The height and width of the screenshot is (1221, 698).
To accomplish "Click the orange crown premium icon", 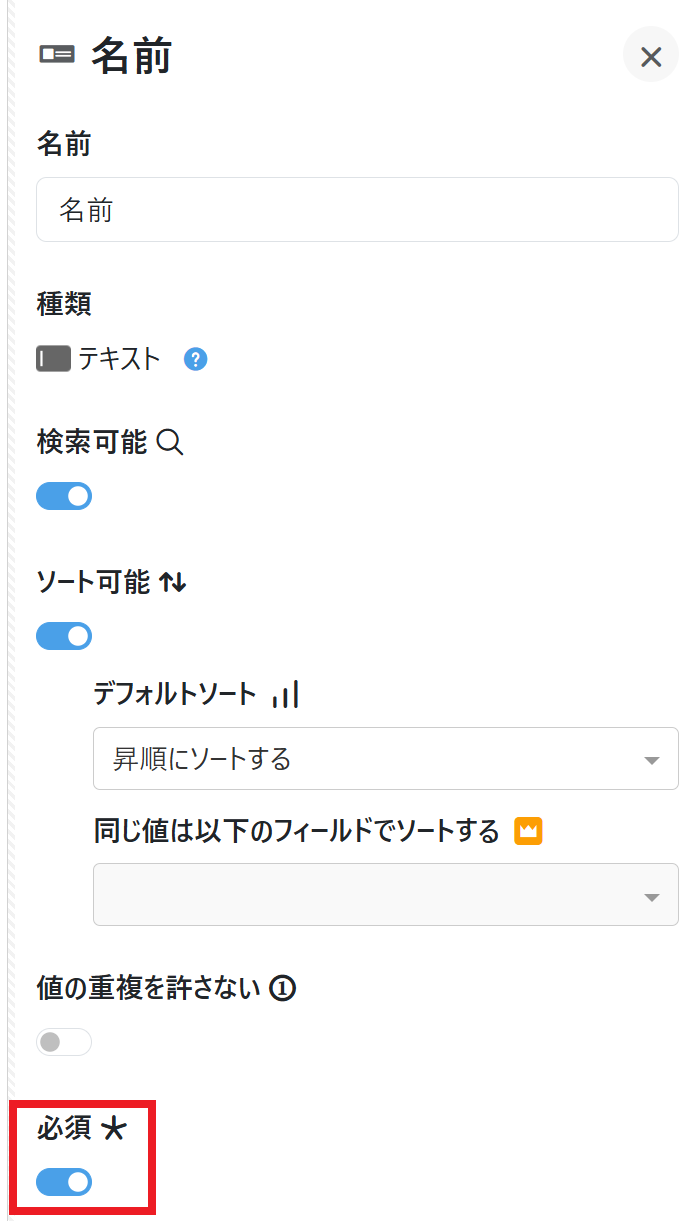I will tap(528, 831).
